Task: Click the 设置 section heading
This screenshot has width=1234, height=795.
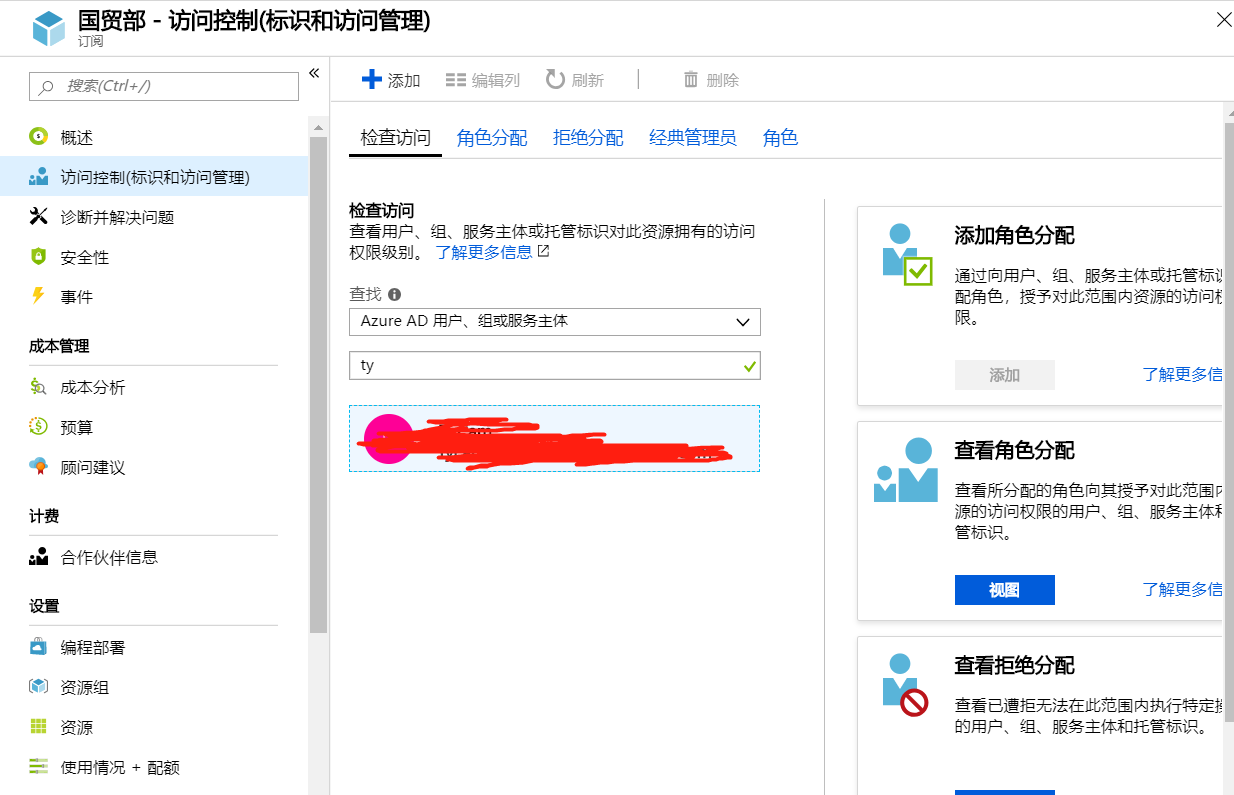Action: pos(44,606)
